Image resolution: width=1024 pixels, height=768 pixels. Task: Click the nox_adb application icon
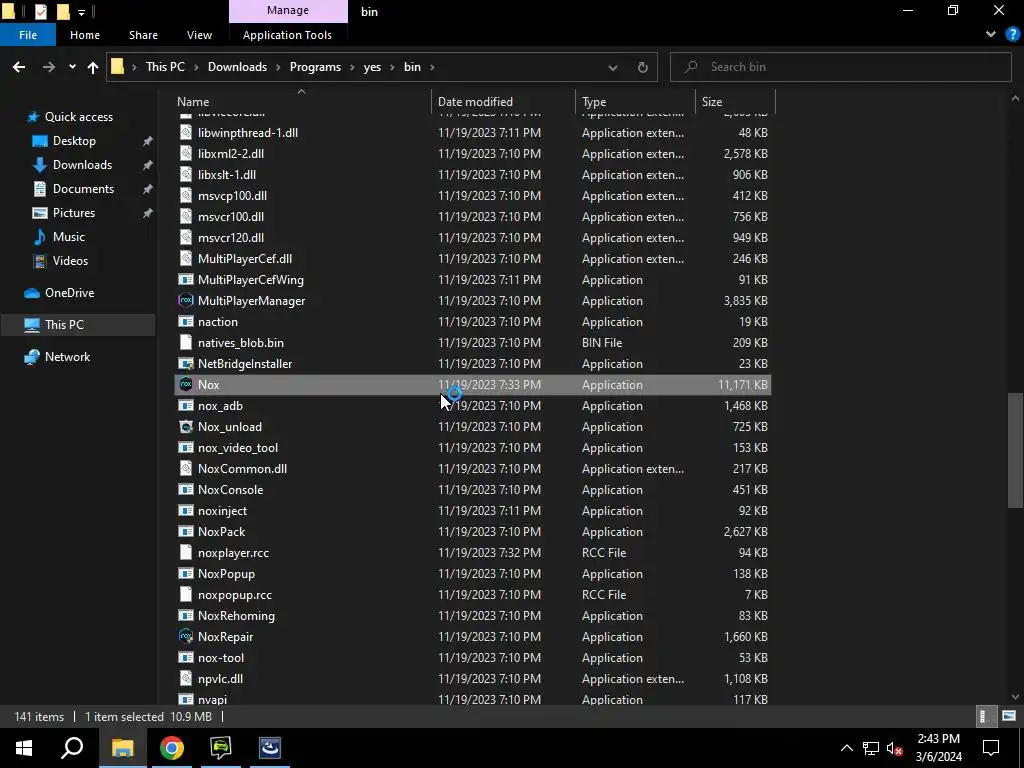[186, 406]
